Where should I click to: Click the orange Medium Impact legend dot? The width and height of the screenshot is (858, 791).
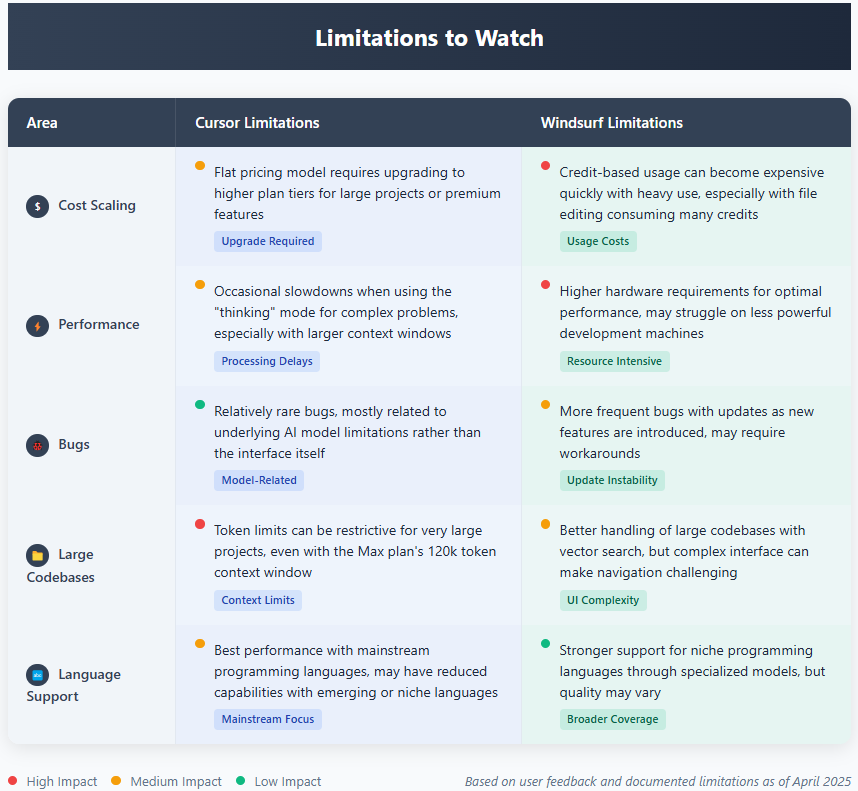click(x=116, y=781)
